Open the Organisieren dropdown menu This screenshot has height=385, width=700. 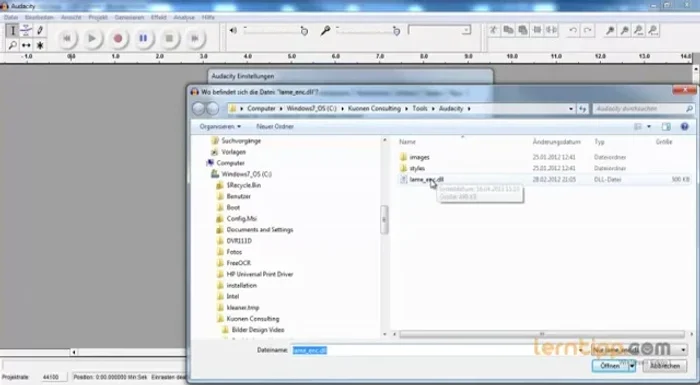(x=220, y=126)
